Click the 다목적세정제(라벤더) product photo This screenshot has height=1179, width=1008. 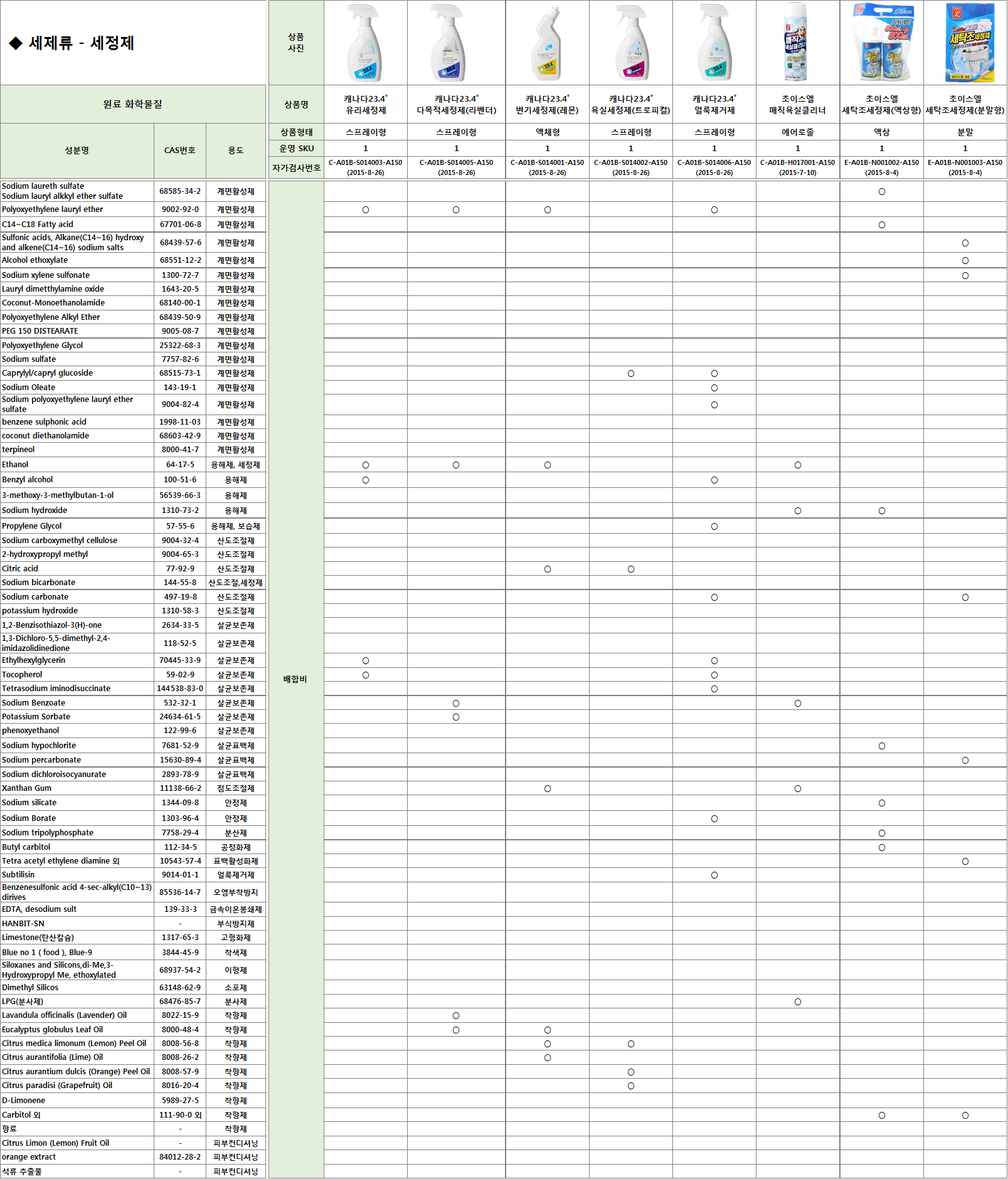[x=448, y=43]
